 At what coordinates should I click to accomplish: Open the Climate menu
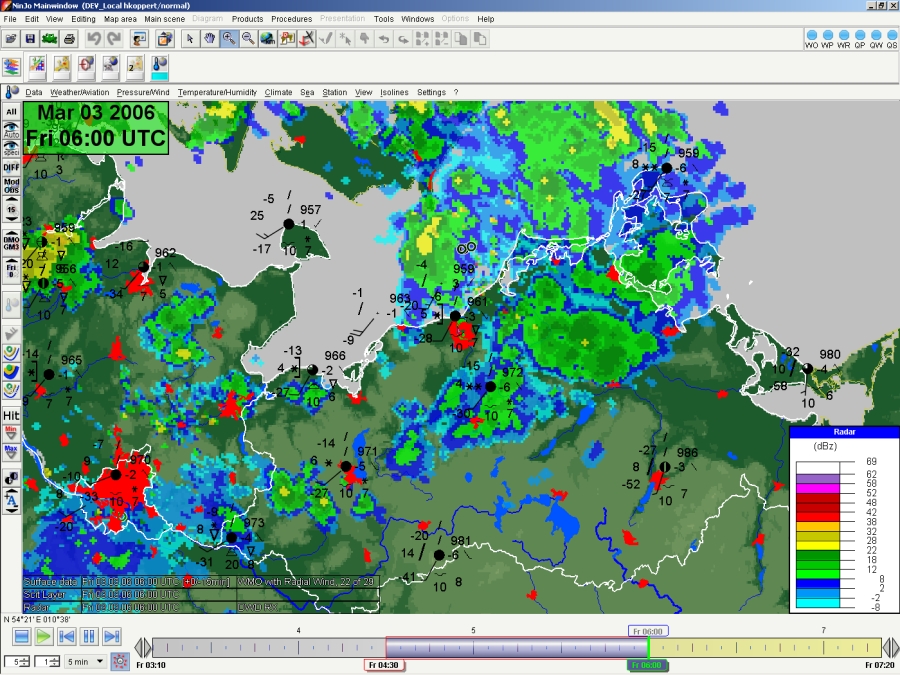278,92
